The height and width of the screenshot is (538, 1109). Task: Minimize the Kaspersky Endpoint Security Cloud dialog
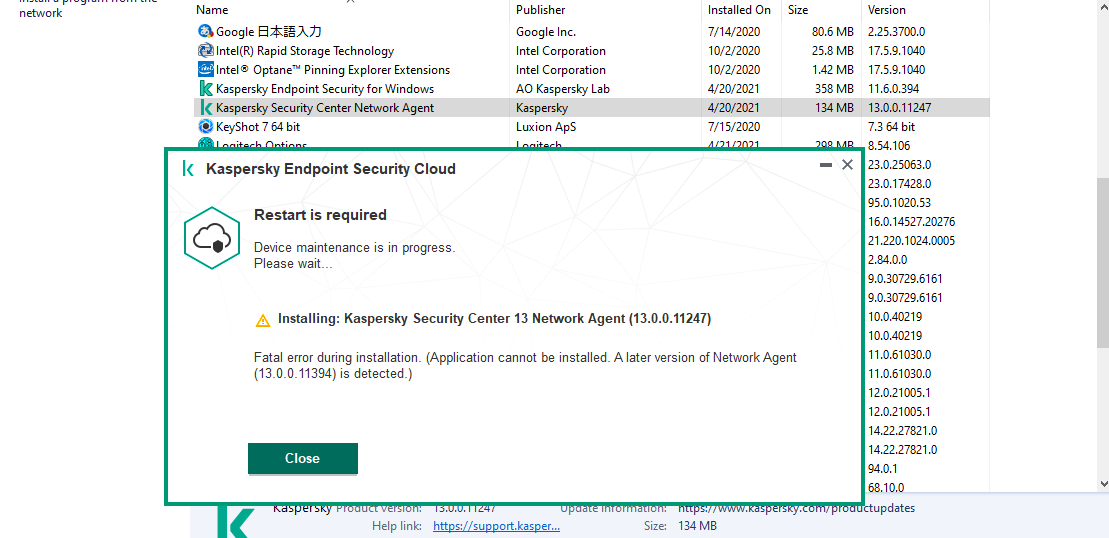click(x=825, y=165)
